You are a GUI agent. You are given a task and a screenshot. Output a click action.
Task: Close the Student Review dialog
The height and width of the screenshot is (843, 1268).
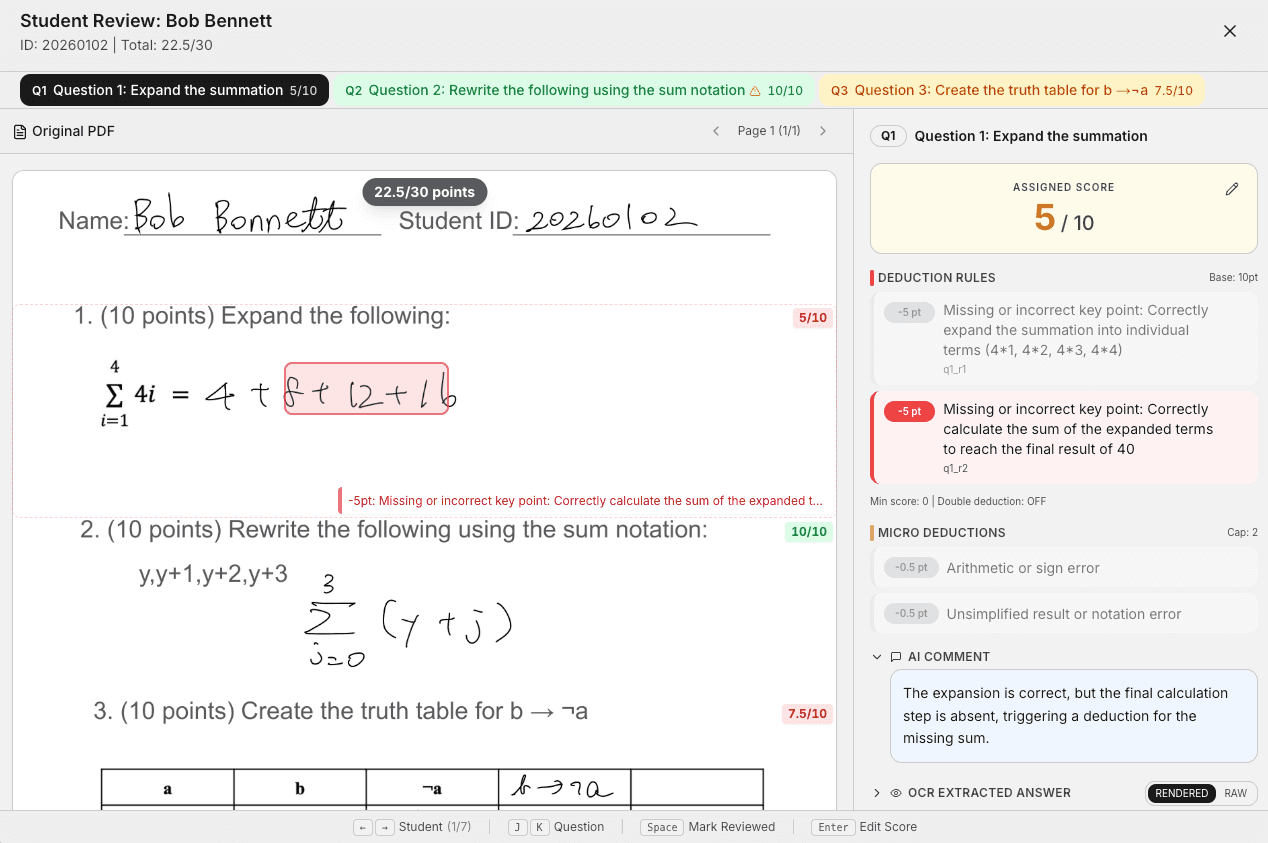(1230, 31)
